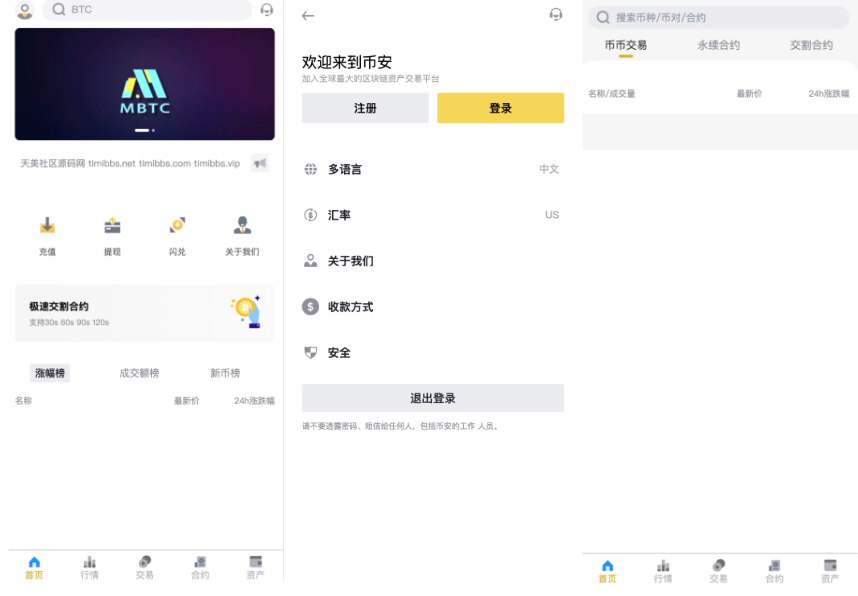Click the BTC search field
This screenshot has height=596, width=858.
point(147,9)
